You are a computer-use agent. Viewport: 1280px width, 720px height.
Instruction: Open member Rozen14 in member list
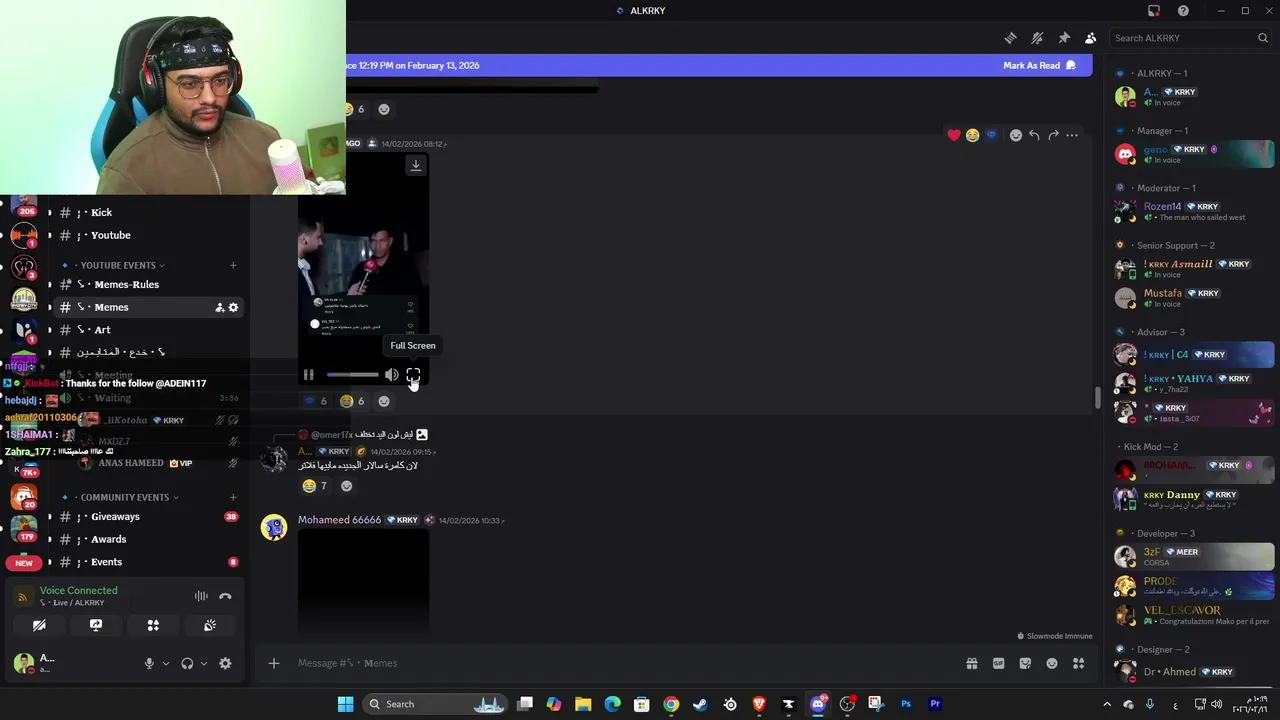(1193, 211)
